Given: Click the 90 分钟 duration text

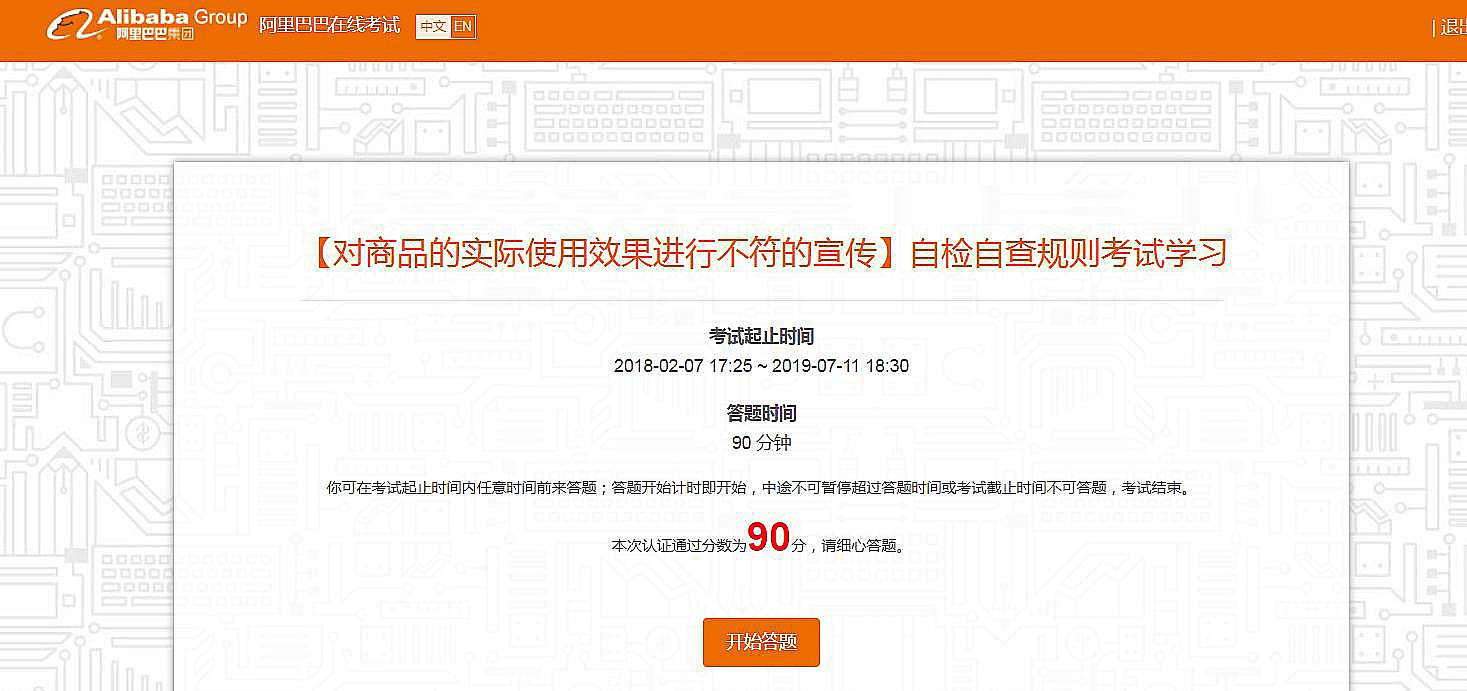Looking at the screenshot, I should pyautogui.click(x=761, y=443).
